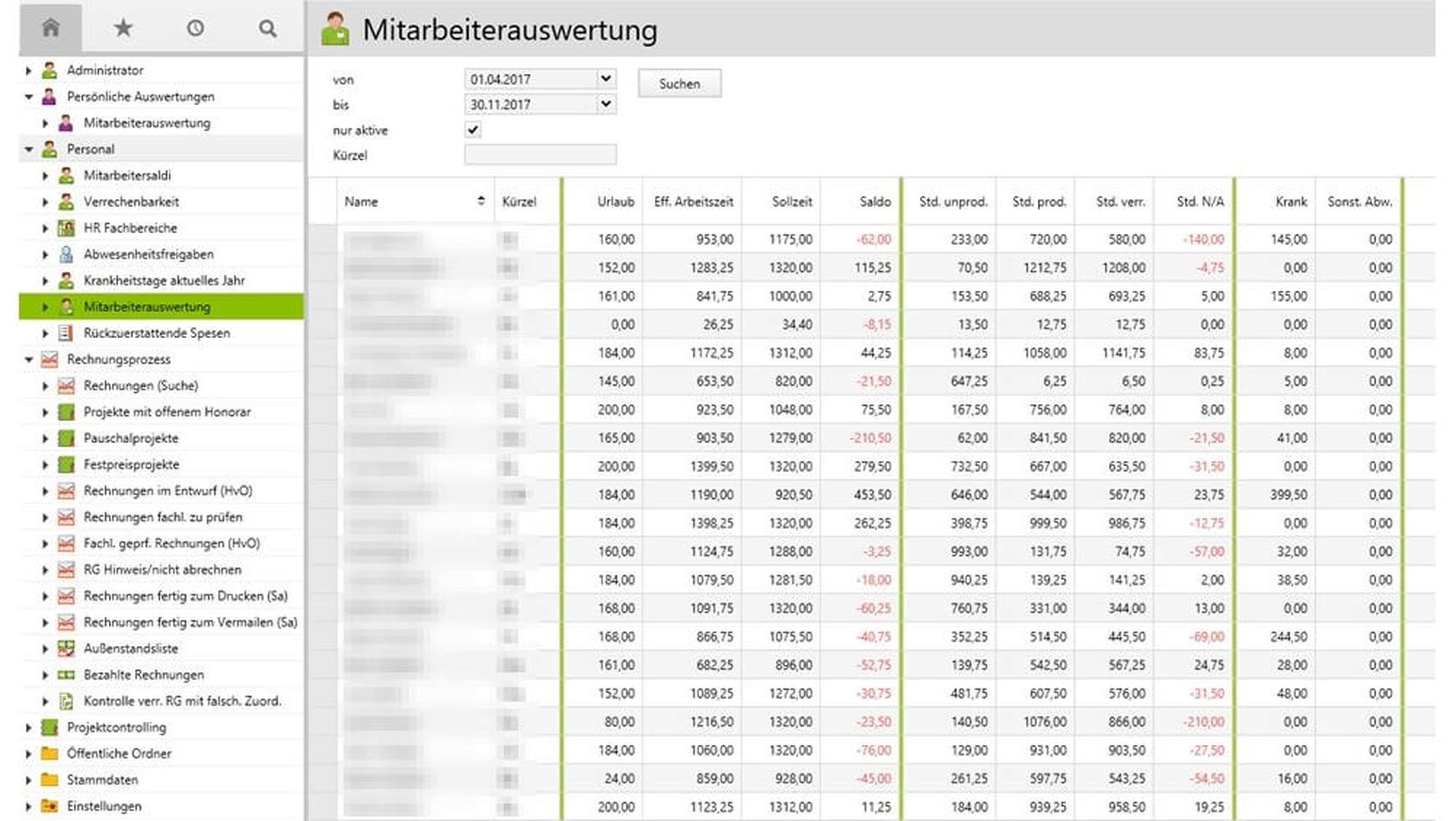
Task: Expand the Projektcontrolling tree node
Action: 29,727
